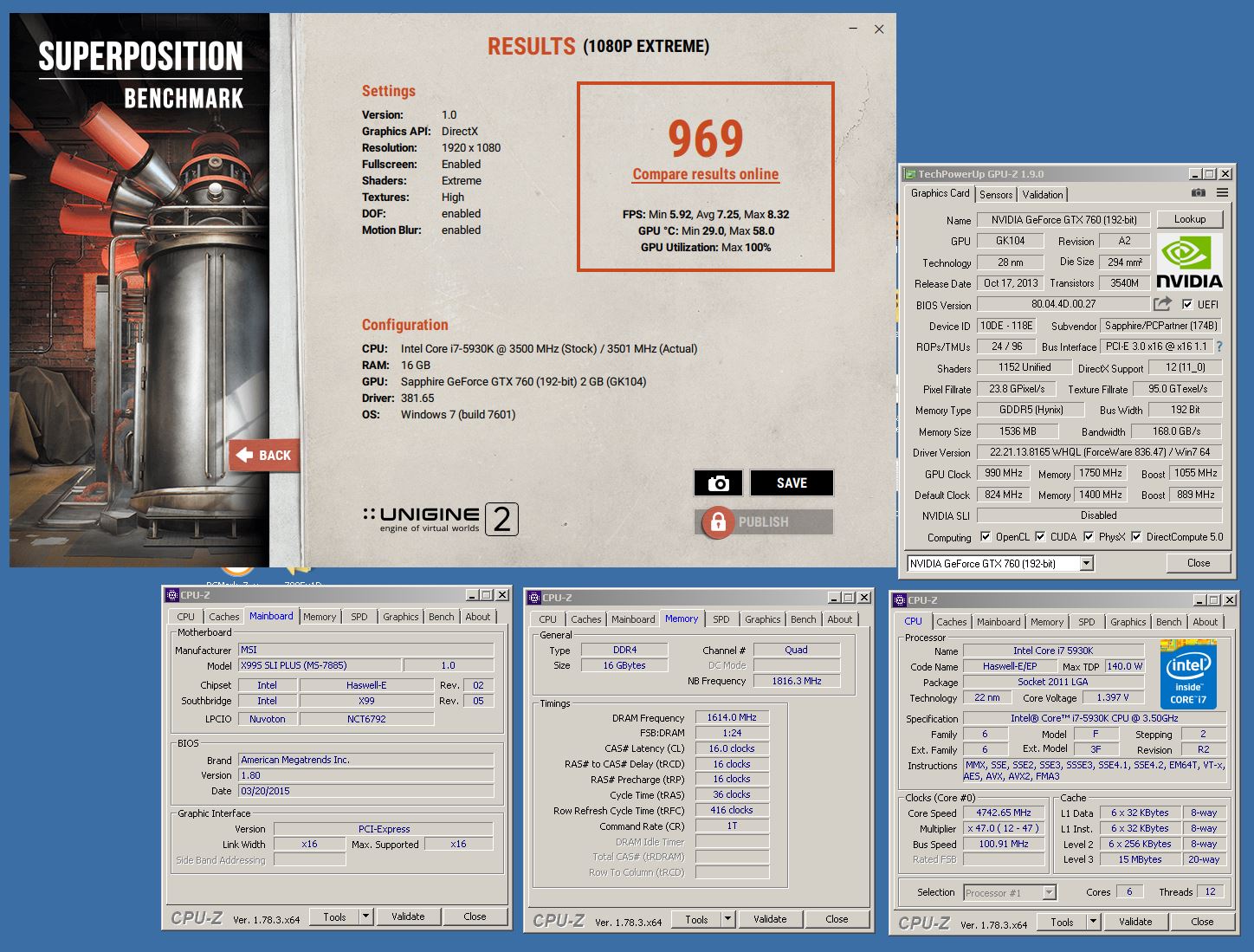Toggle the UEFI checkbox in GPU-Z
The image size is (1254, 952).
coord(1186,304)
